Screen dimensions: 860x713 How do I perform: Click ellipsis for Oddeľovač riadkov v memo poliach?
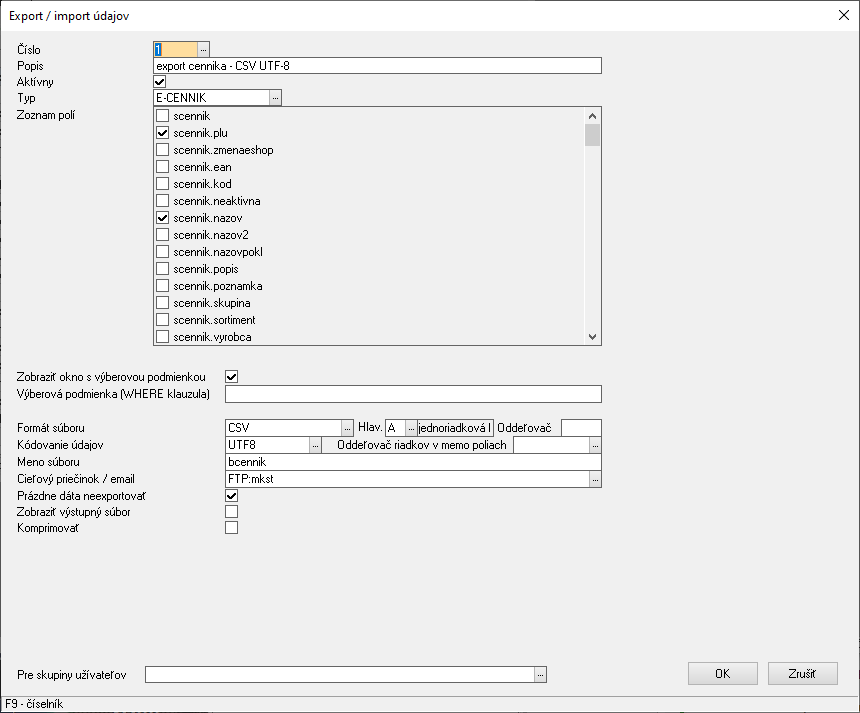[x=595, y=445]
